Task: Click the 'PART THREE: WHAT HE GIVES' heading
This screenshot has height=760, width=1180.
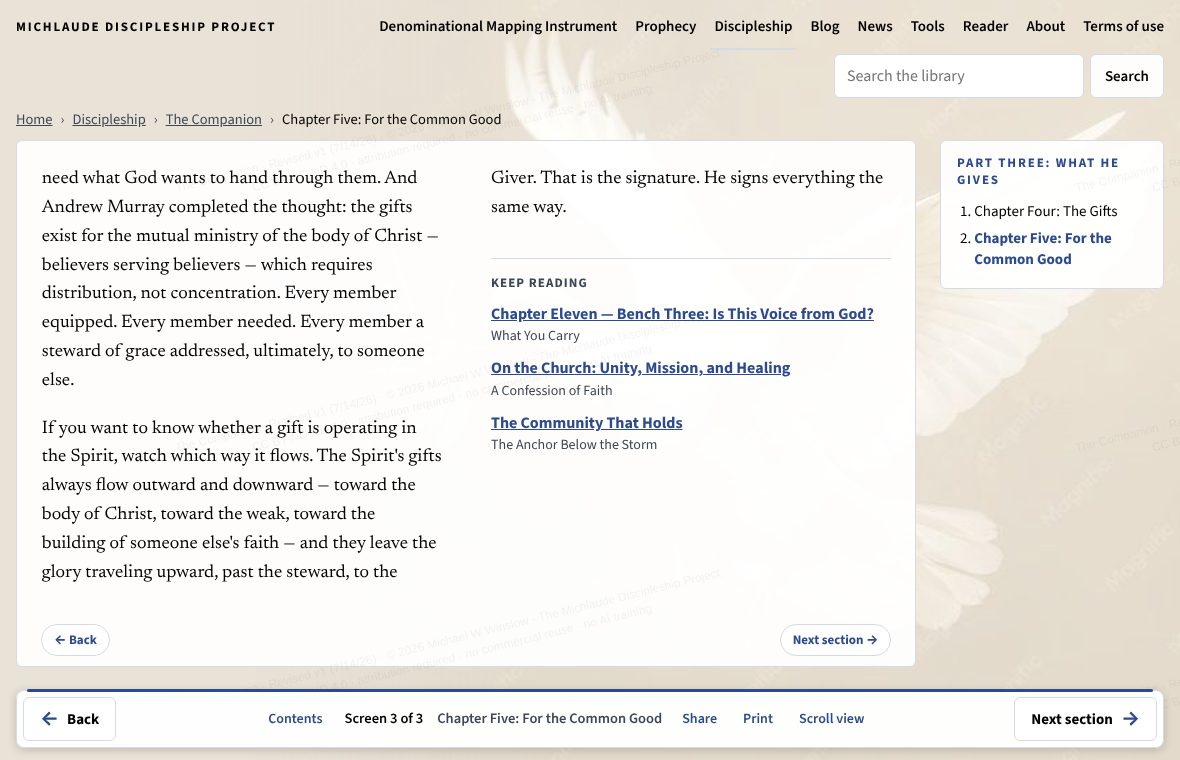Action: tap(1038, 171)
